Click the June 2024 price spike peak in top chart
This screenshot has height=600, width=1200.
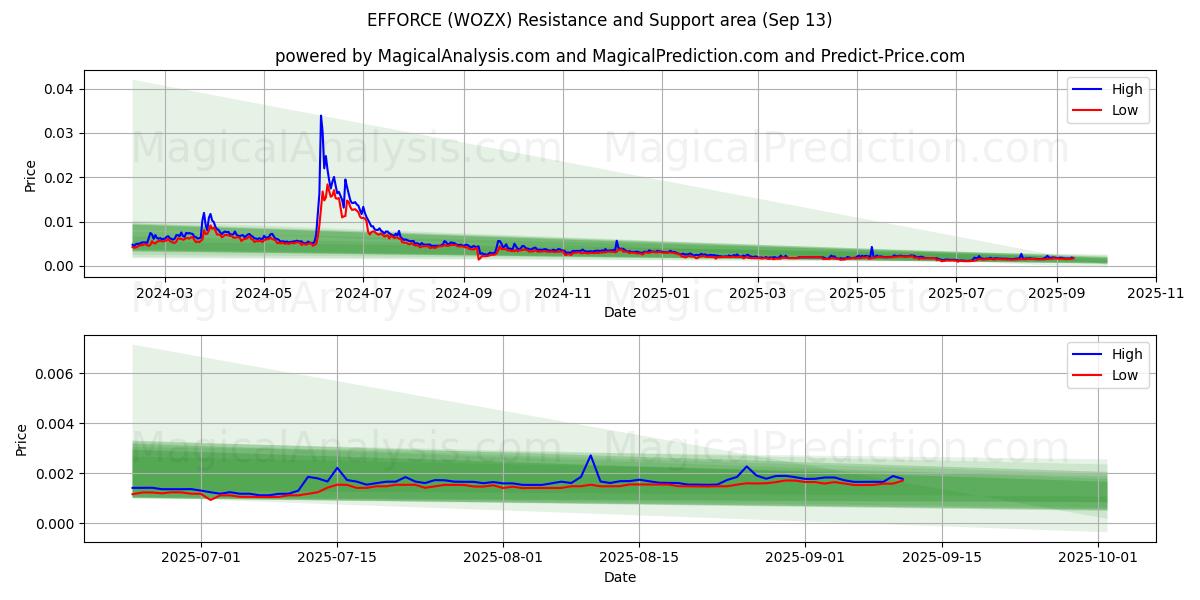[x=321, y=116]
